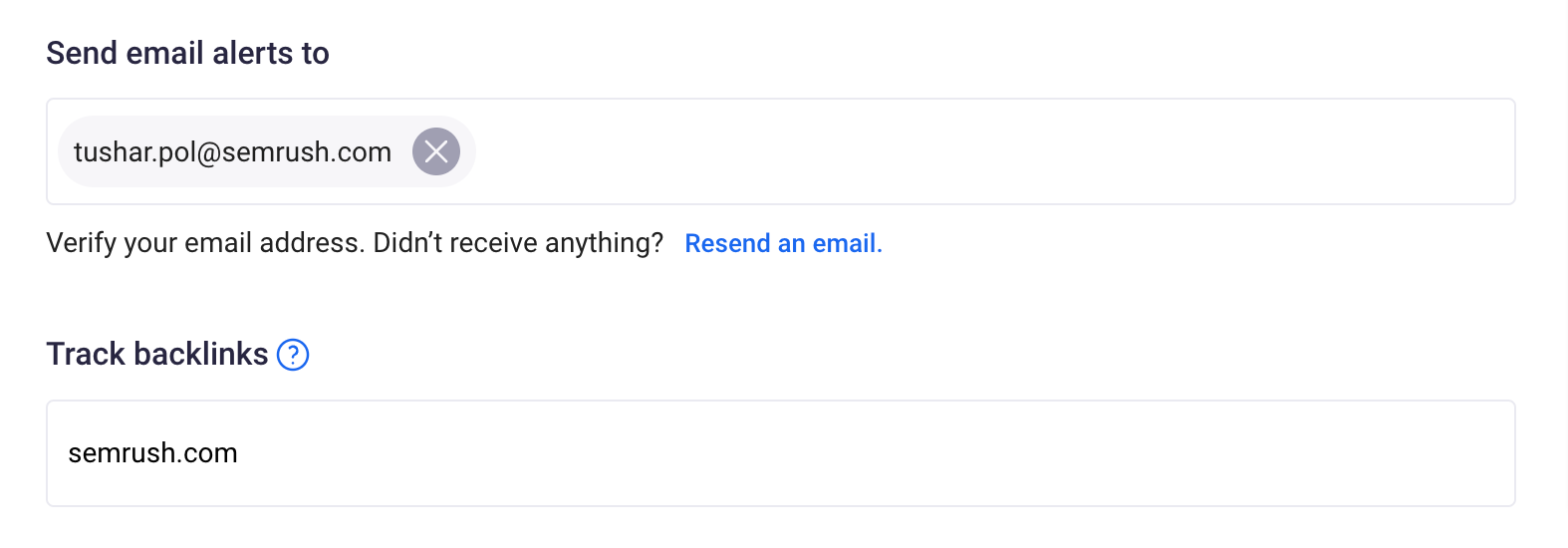Click the Didn't receive anything? text
The image size is (1568, 548).
518,243
